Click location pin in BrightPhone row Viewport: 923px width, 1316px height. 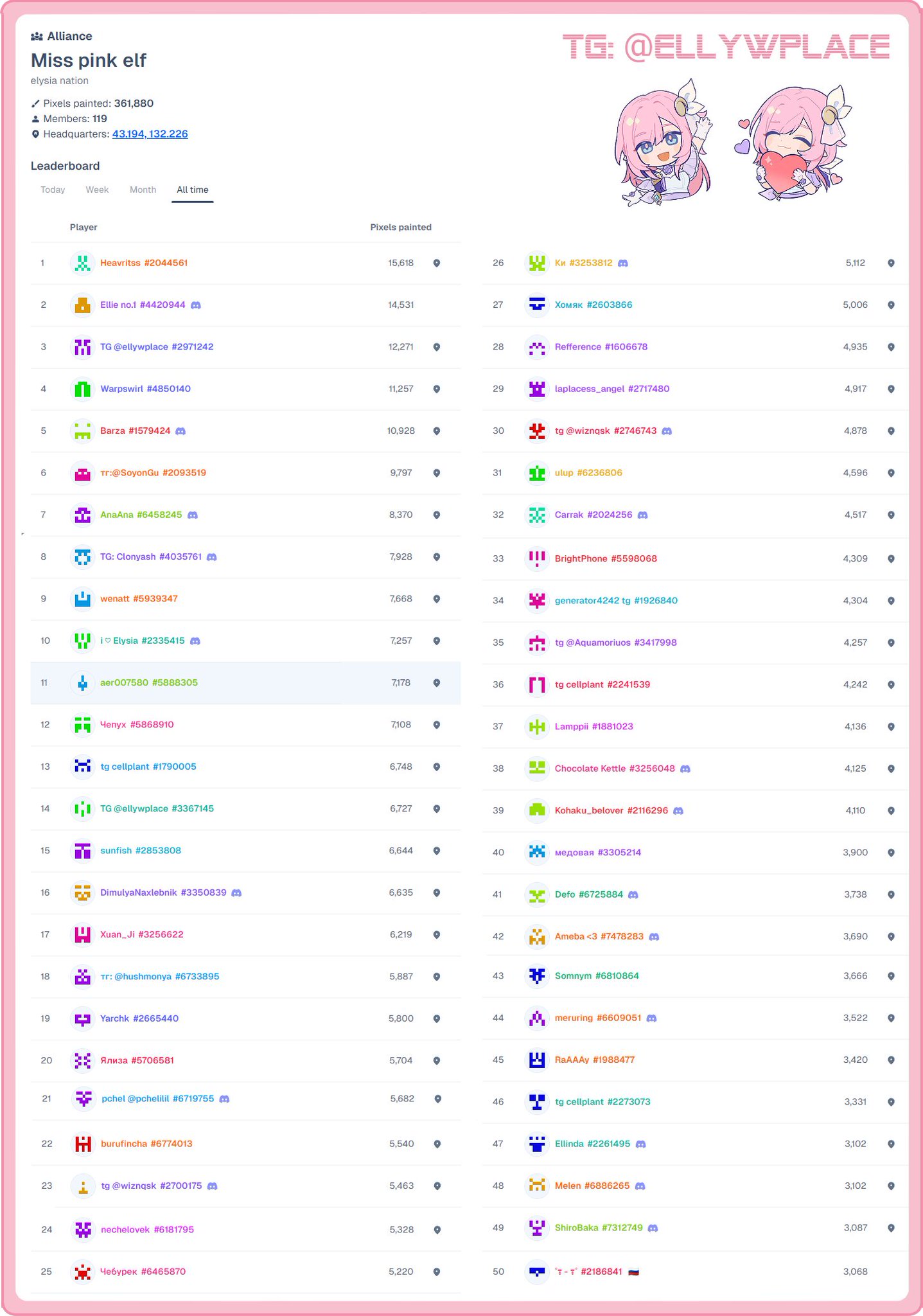click(892, 559)
